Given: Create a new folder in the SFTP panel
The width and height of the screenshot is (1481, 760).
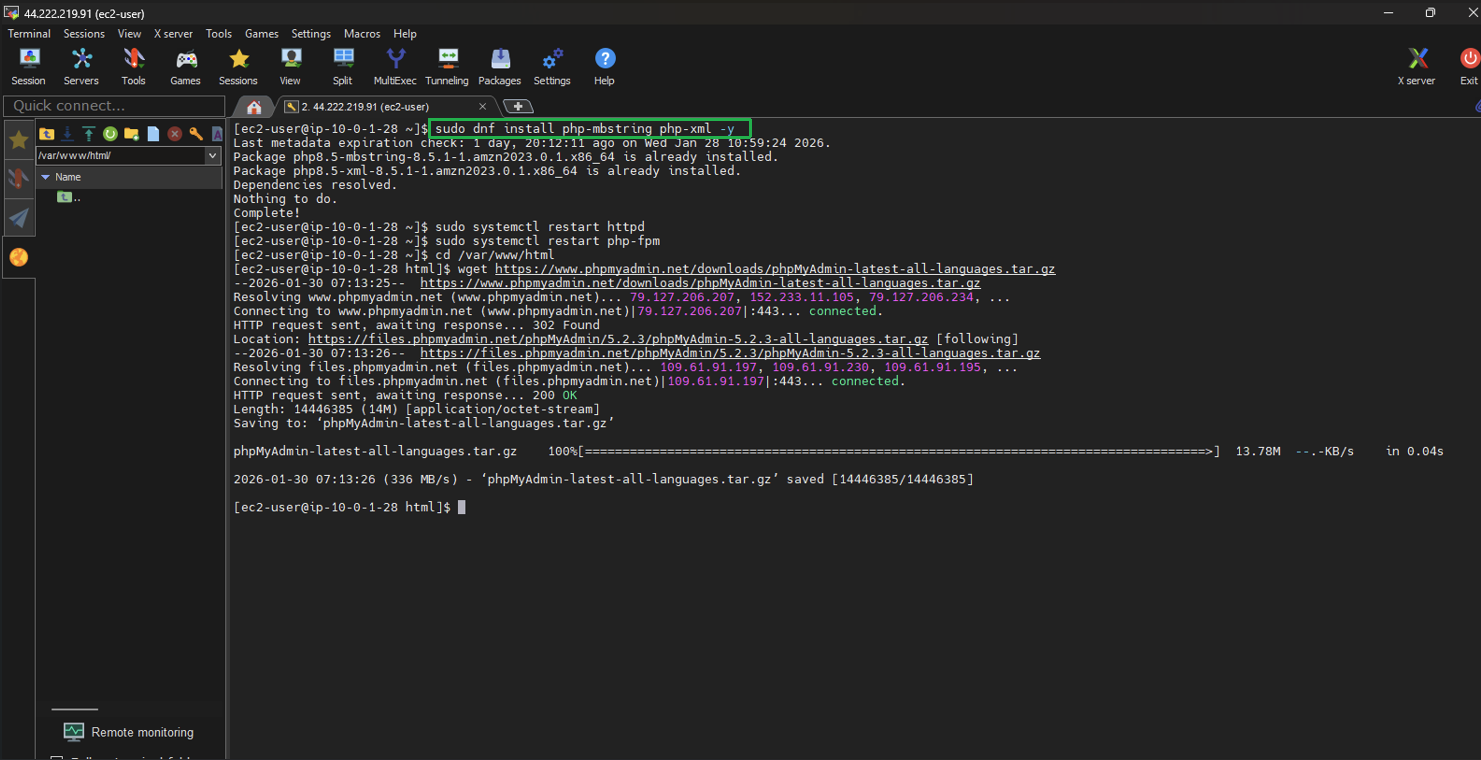Looking at the screenshot, I should [x=129, y=133].
